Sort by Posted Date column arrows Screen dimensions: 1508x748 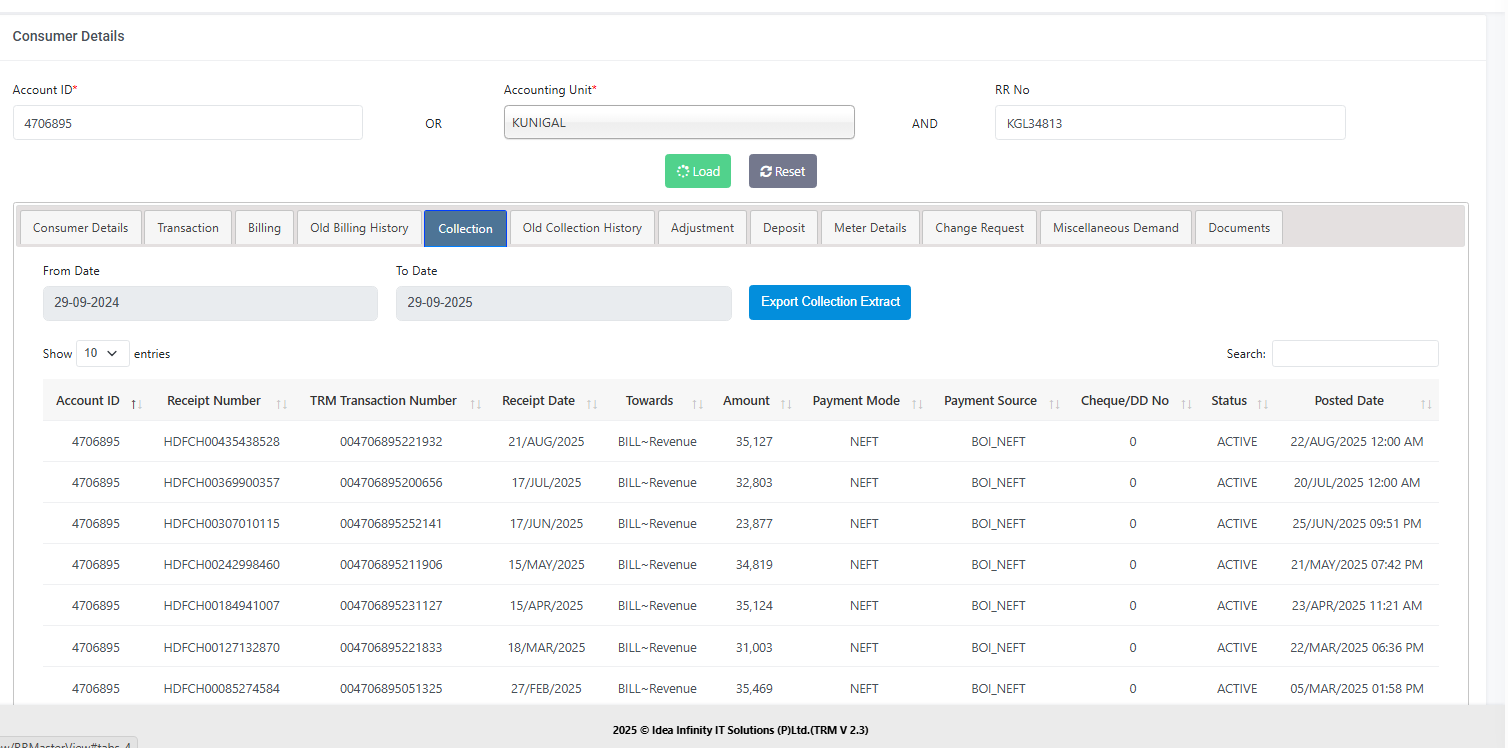click(1426, 403)
